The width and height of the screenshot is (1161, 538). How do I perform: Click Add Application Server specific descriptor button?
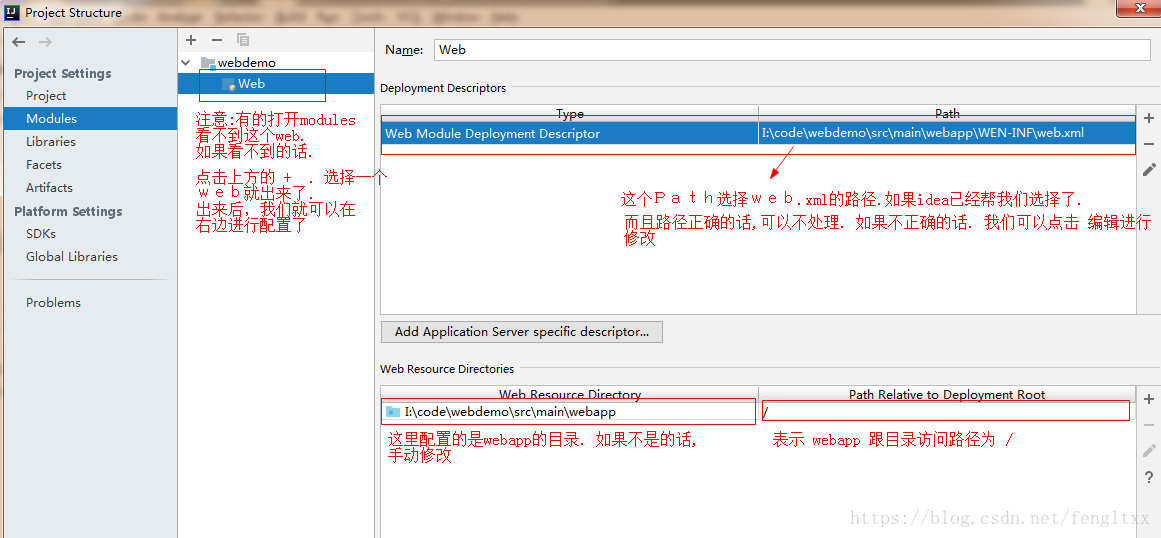(522, 332)
